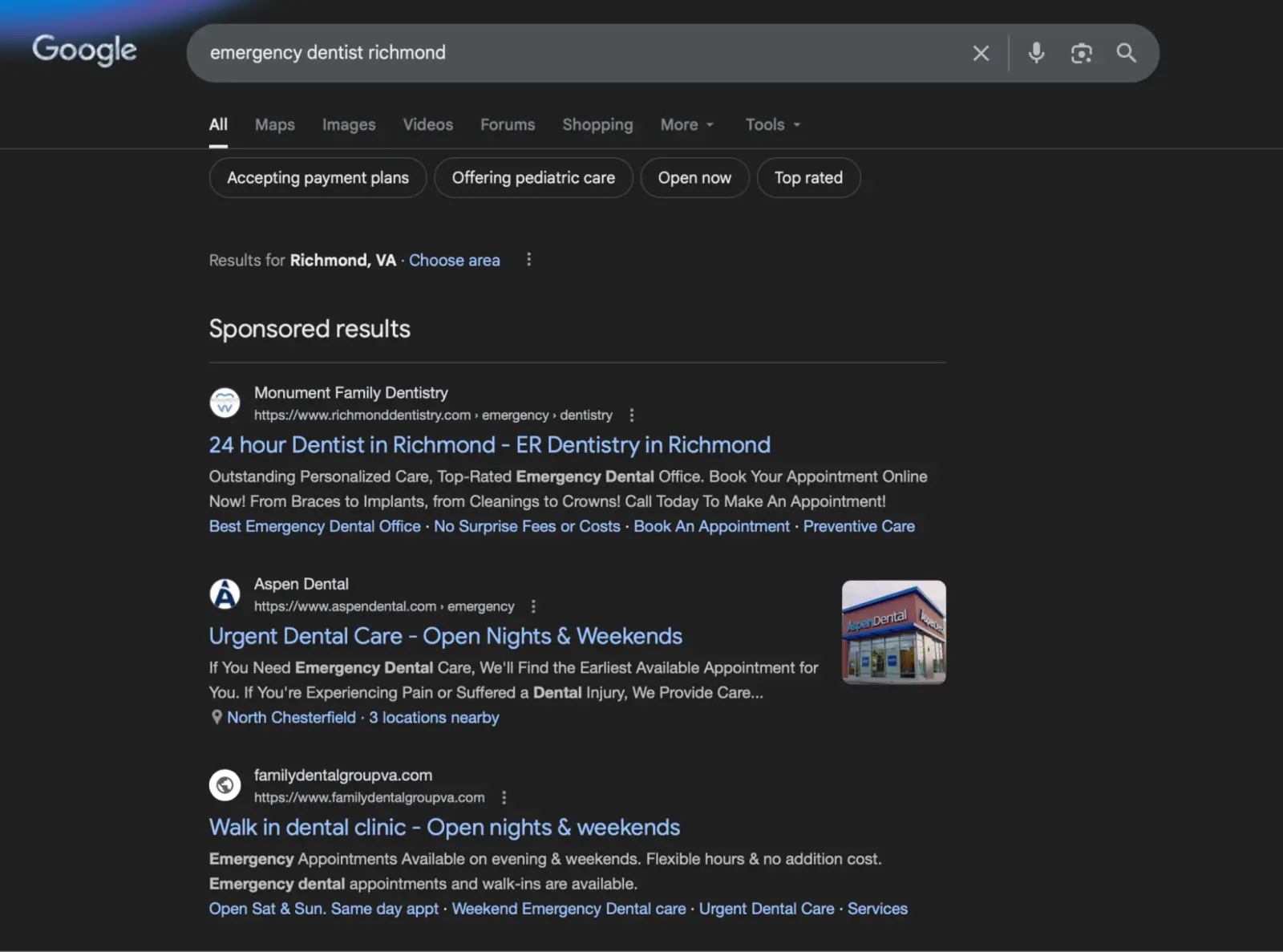This screenshot has height=952, width=1283.
Task: Toggle the Top rated filter chip
Action: [x=808, y=177]
